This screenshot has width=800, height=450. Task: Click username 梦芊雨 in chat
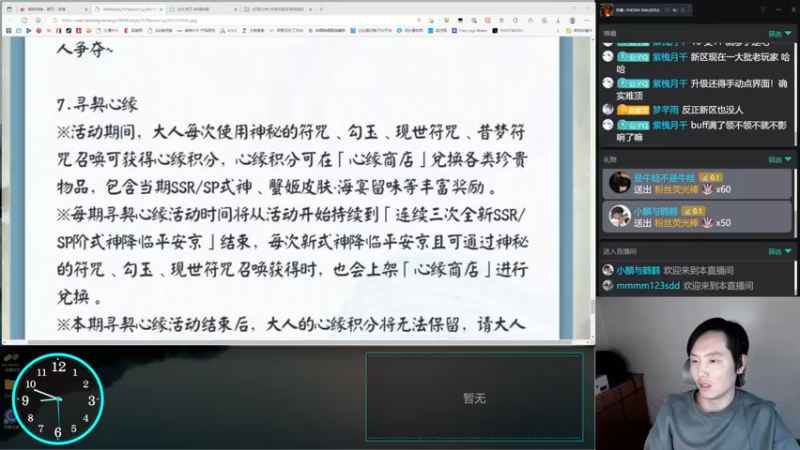[x=665, y=110]
